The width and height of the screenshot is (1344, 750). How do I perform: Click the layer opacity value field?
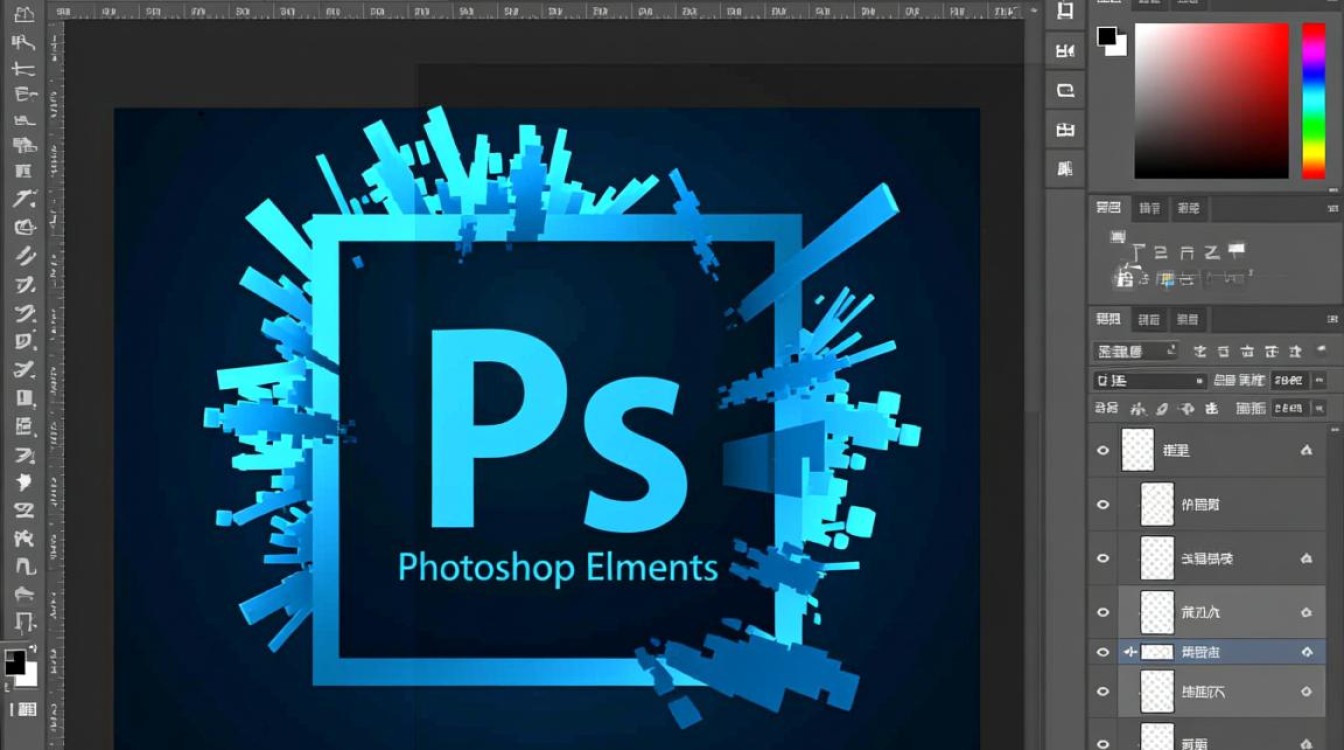pos(1290,380)
